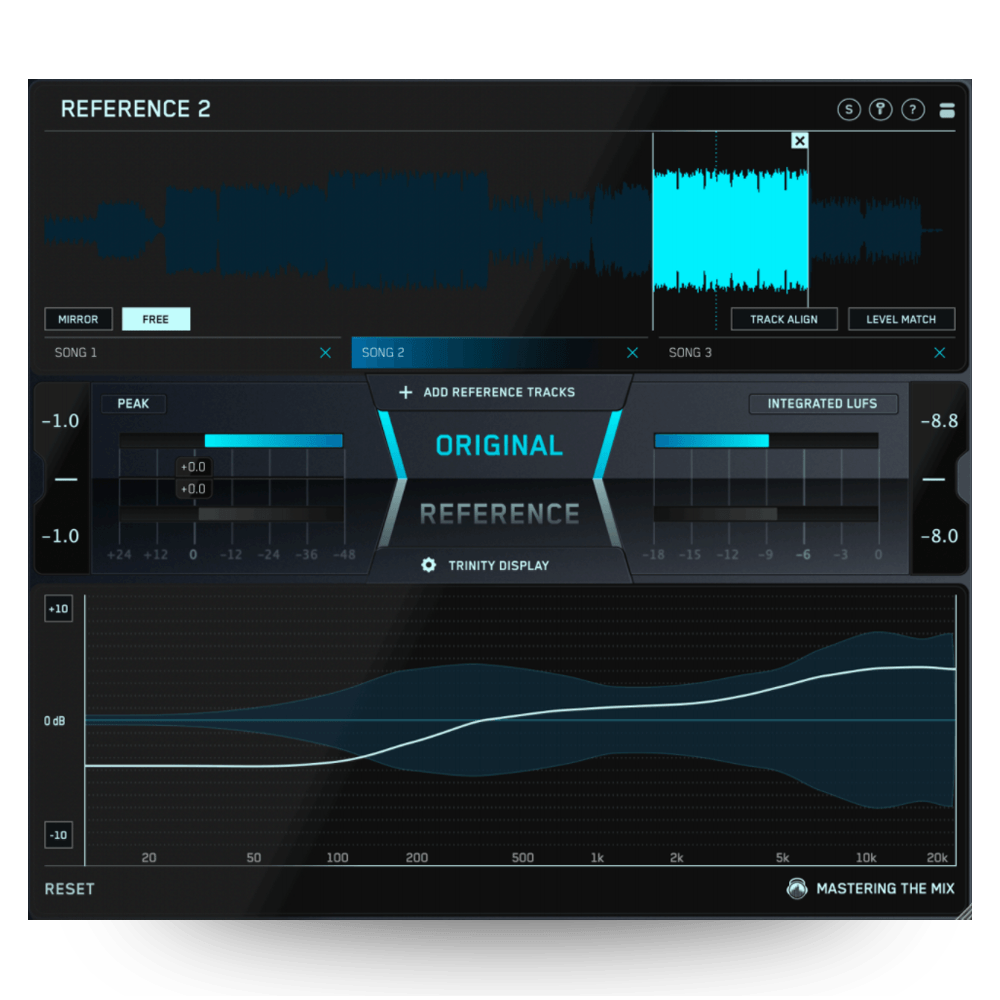Select the Song 1 reference tab
This screenshot has width=1000, height=1000.
tap(194, 353)
